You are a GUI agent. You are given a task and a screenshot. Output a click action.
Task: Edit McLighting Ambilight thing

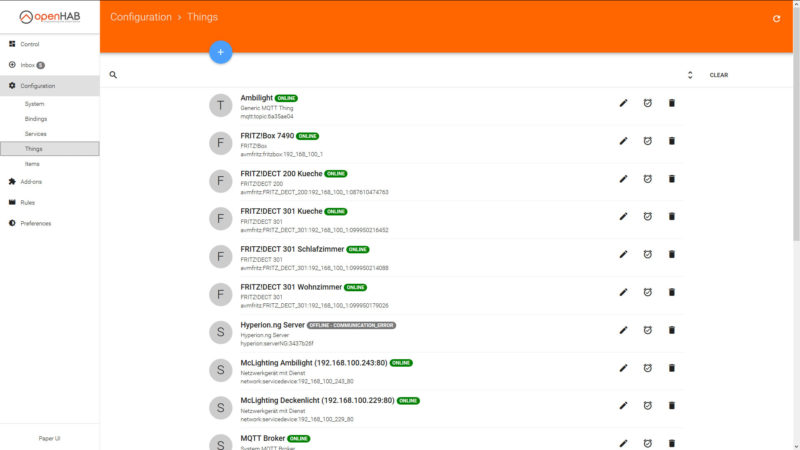(x=623, y=368)
